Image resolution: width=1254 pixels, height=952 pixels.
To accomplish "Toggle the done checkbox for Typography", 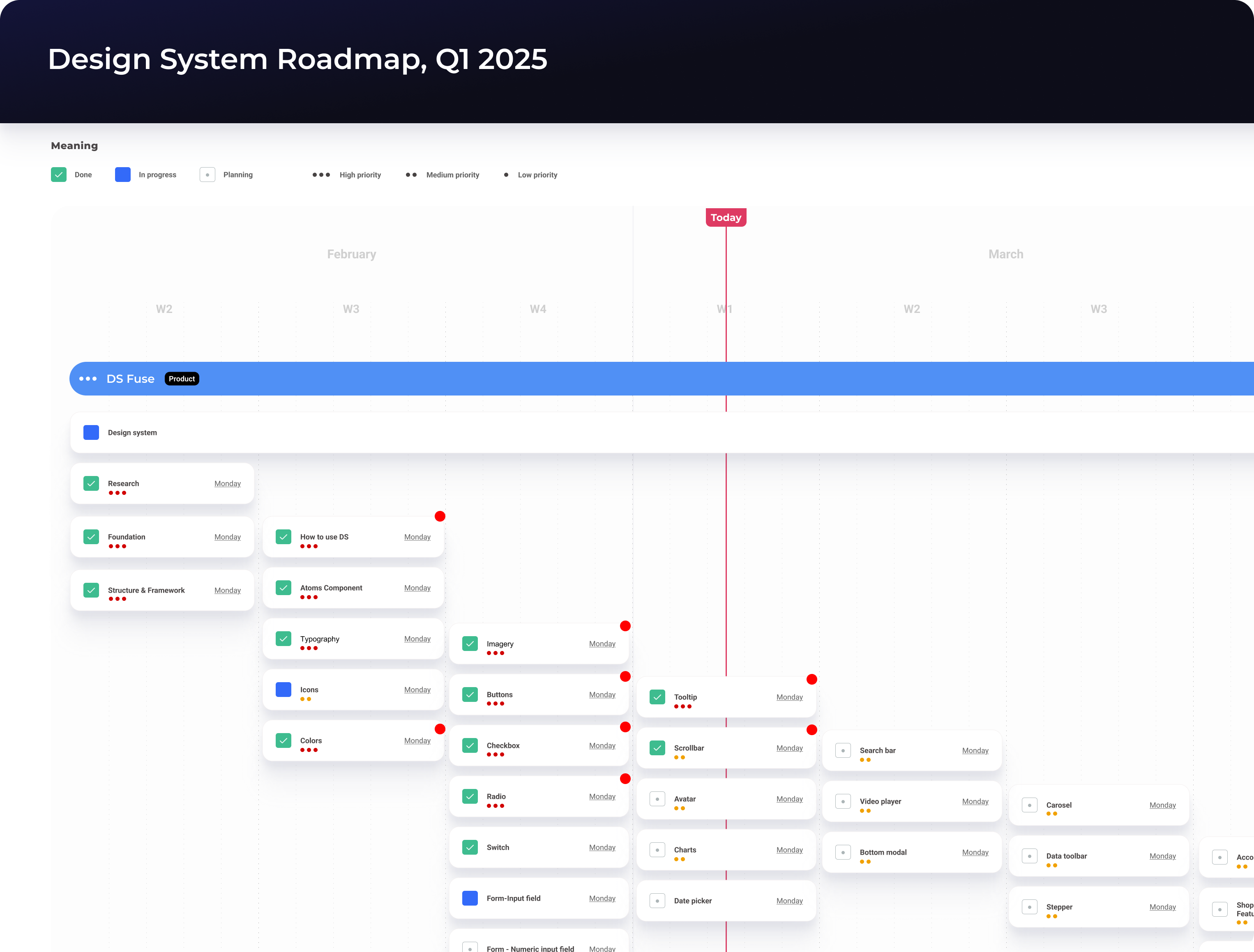I will [284, 639].
